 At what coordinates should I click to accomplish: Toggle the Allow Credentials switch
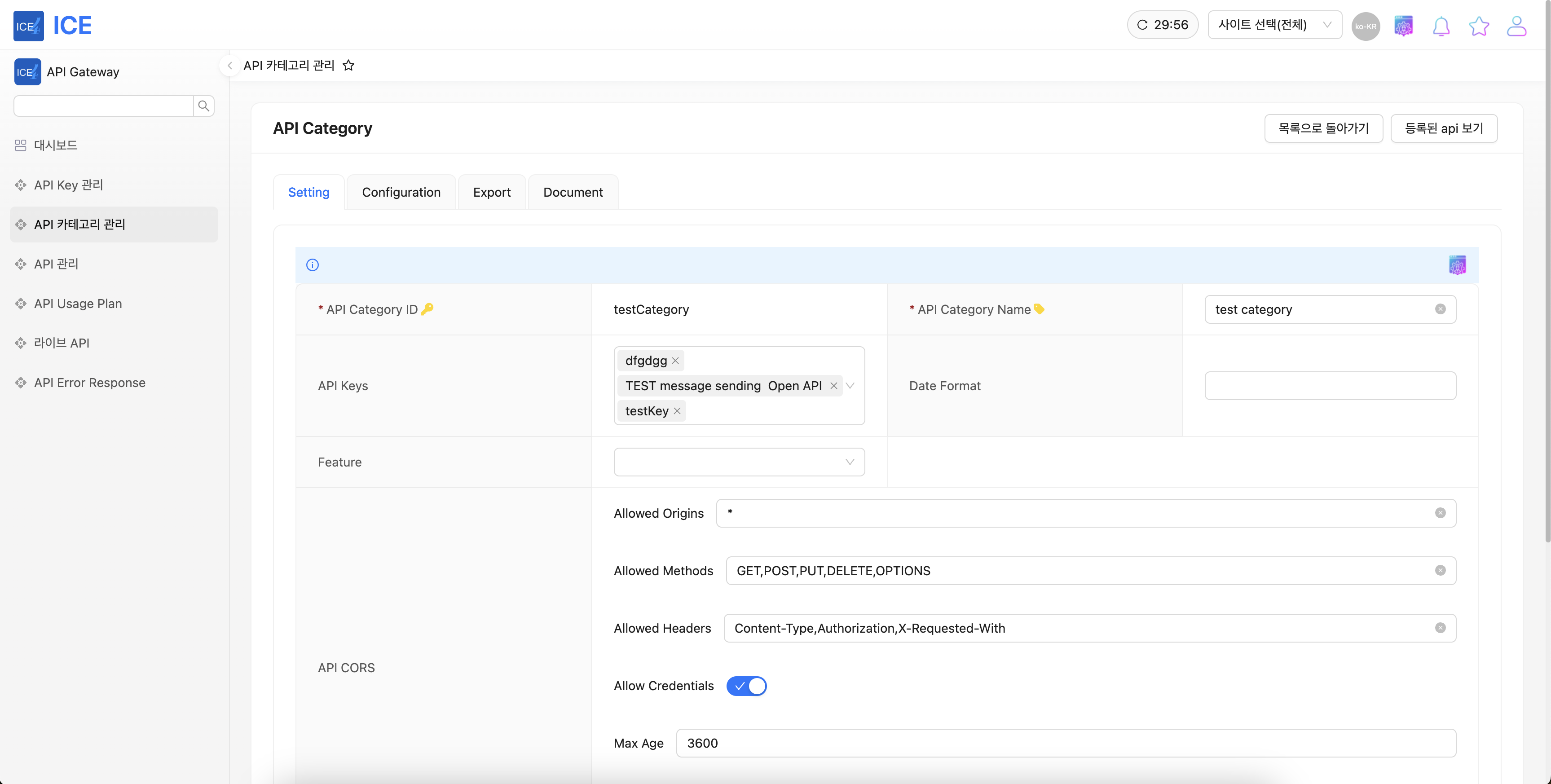[746, 686]
